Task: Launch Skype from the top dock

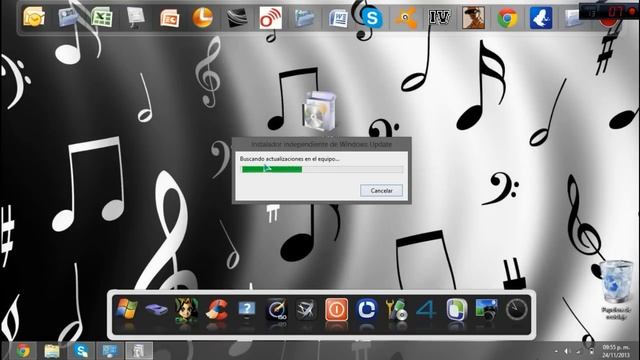Action: [372, 18]
